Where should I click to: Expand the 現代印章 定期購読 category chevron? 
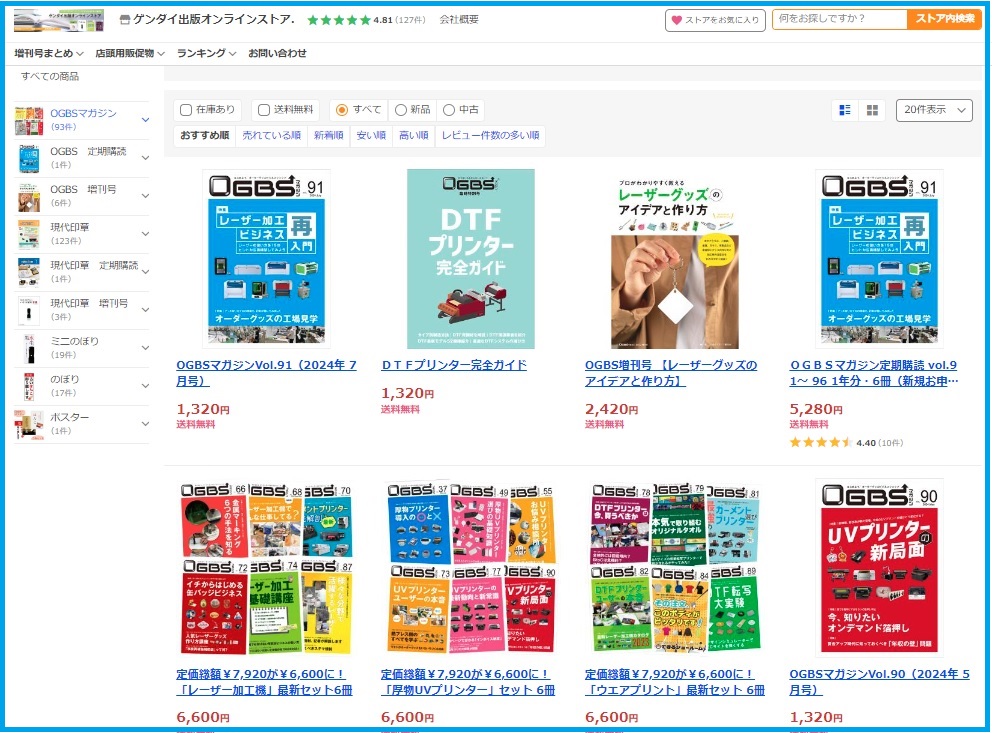click(146, 271)
